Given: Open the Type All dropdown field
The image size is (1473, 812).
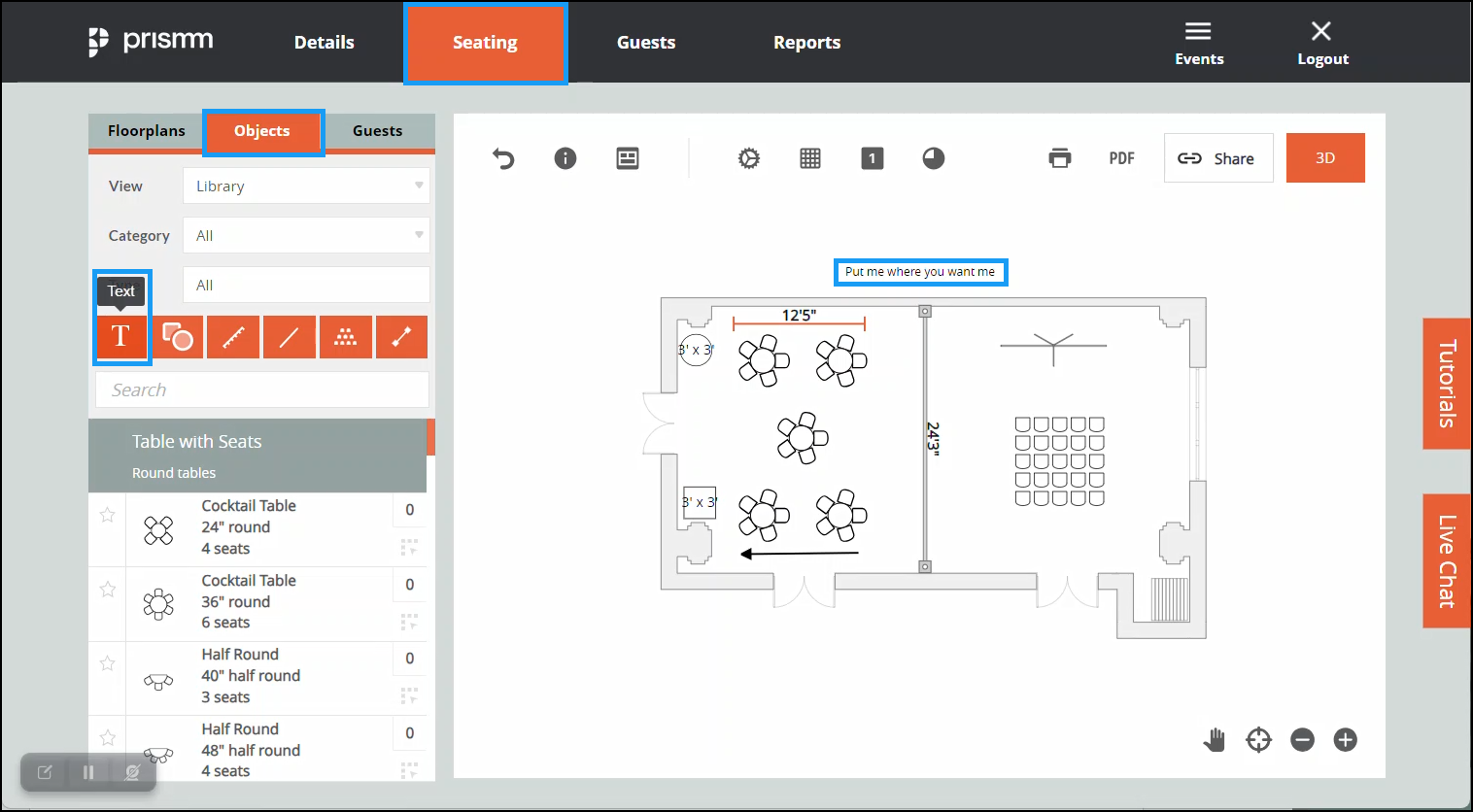Looking at the screenshot, I should pos(306,285).
